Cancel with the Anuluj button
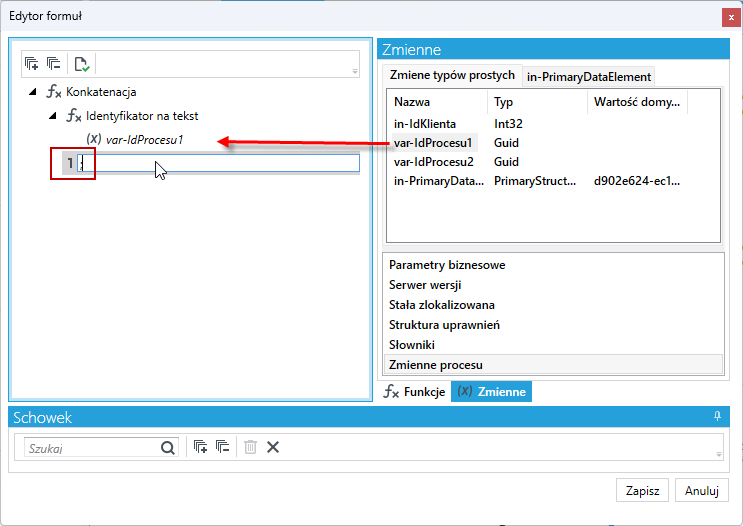This screenshot has height=526, width=743. pos(701,490)
